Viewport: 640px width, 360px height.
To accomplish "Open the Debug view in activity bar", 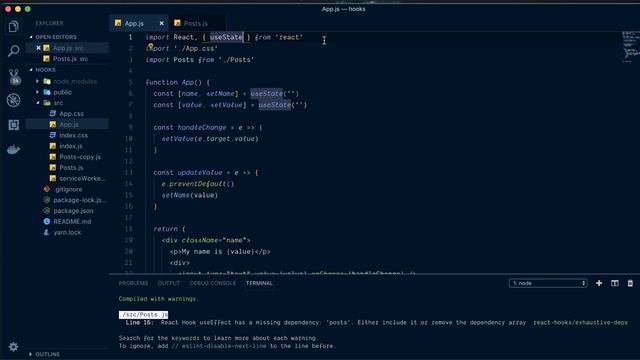I will pos(13,100).
